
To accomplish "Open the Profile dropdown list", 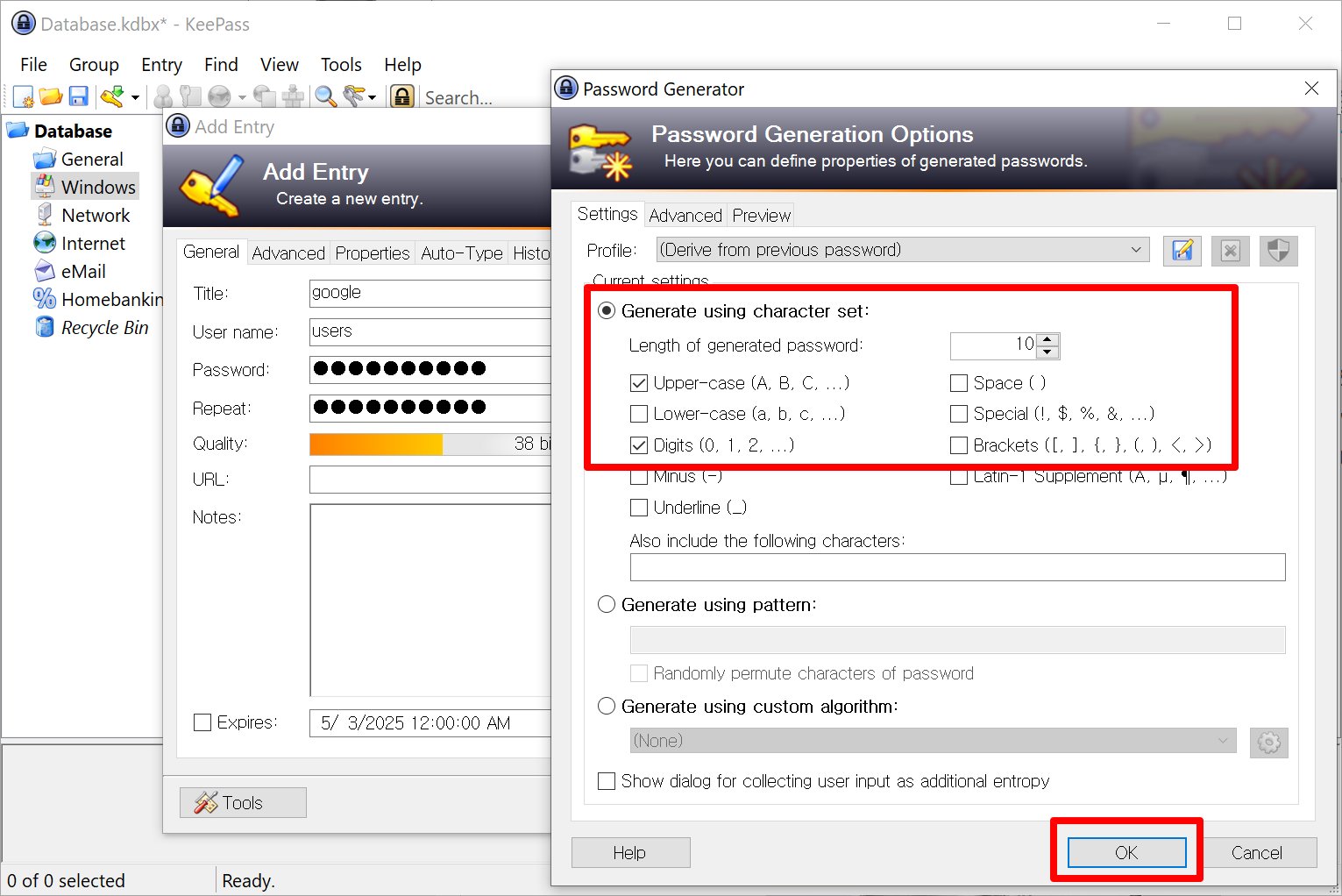I will 903,250.
